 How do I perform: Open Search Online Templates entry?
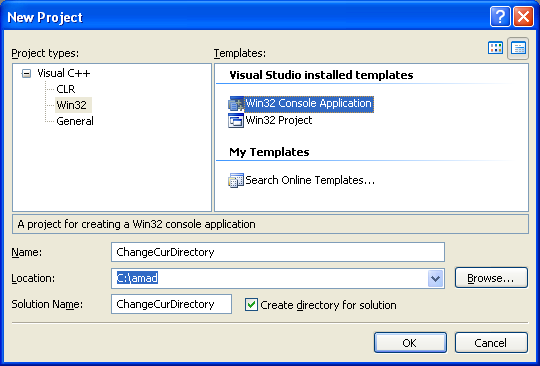pos(310,180)
